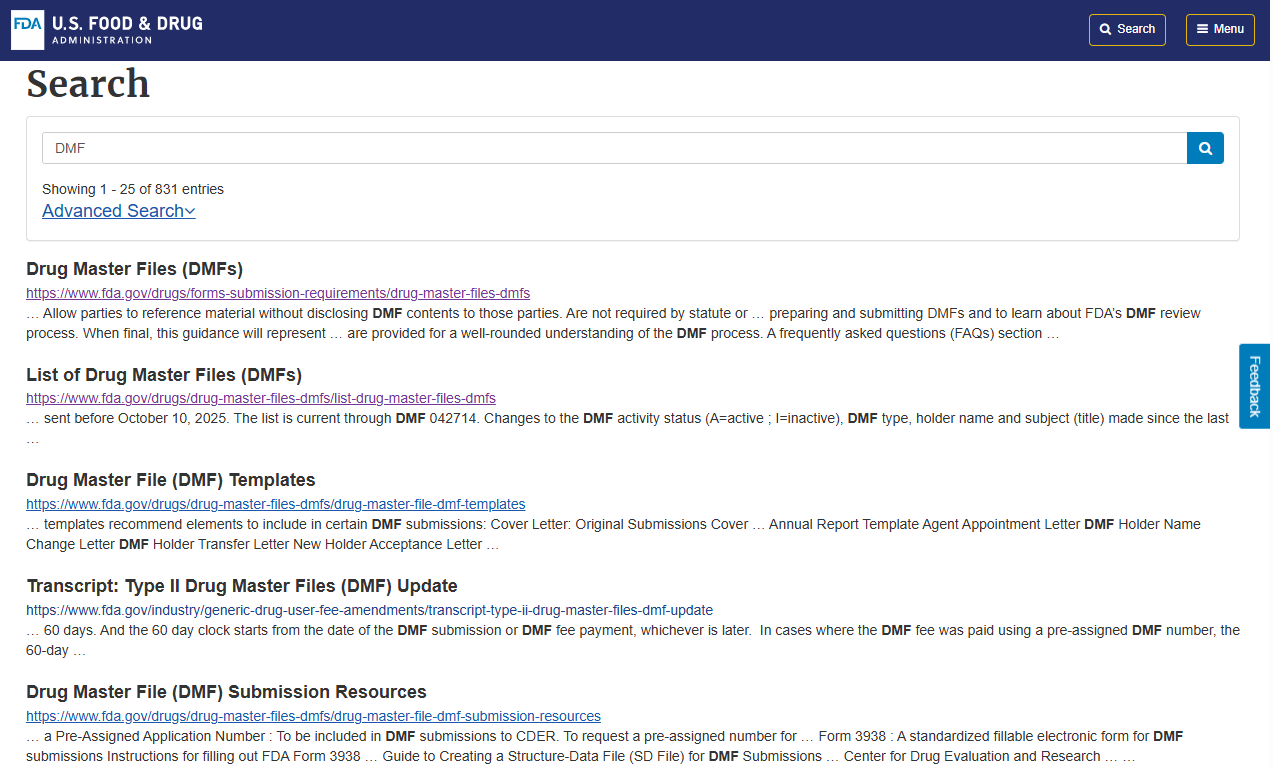Follow the list-drug-master-files-dmfs URL link
This screenshot has height=769, width=1273.
[x=261, y=398]
